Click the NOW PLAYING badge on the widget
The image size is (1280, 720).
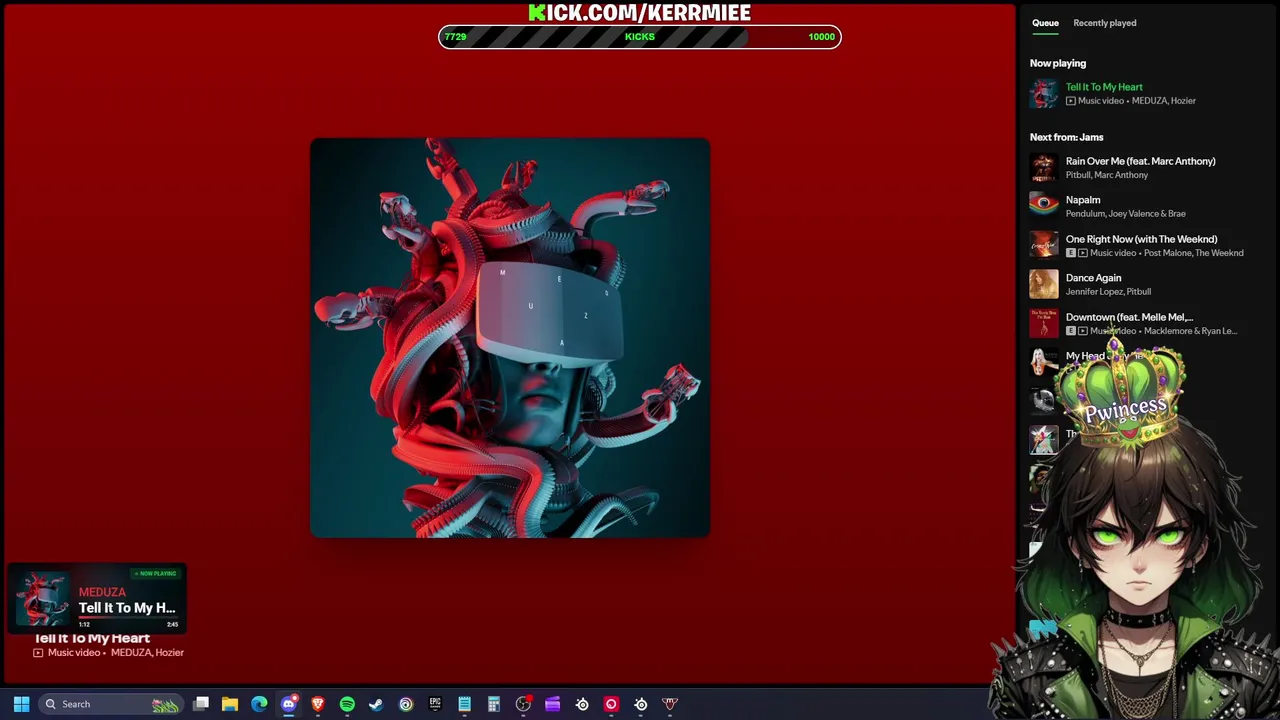[x=155, y=574]
